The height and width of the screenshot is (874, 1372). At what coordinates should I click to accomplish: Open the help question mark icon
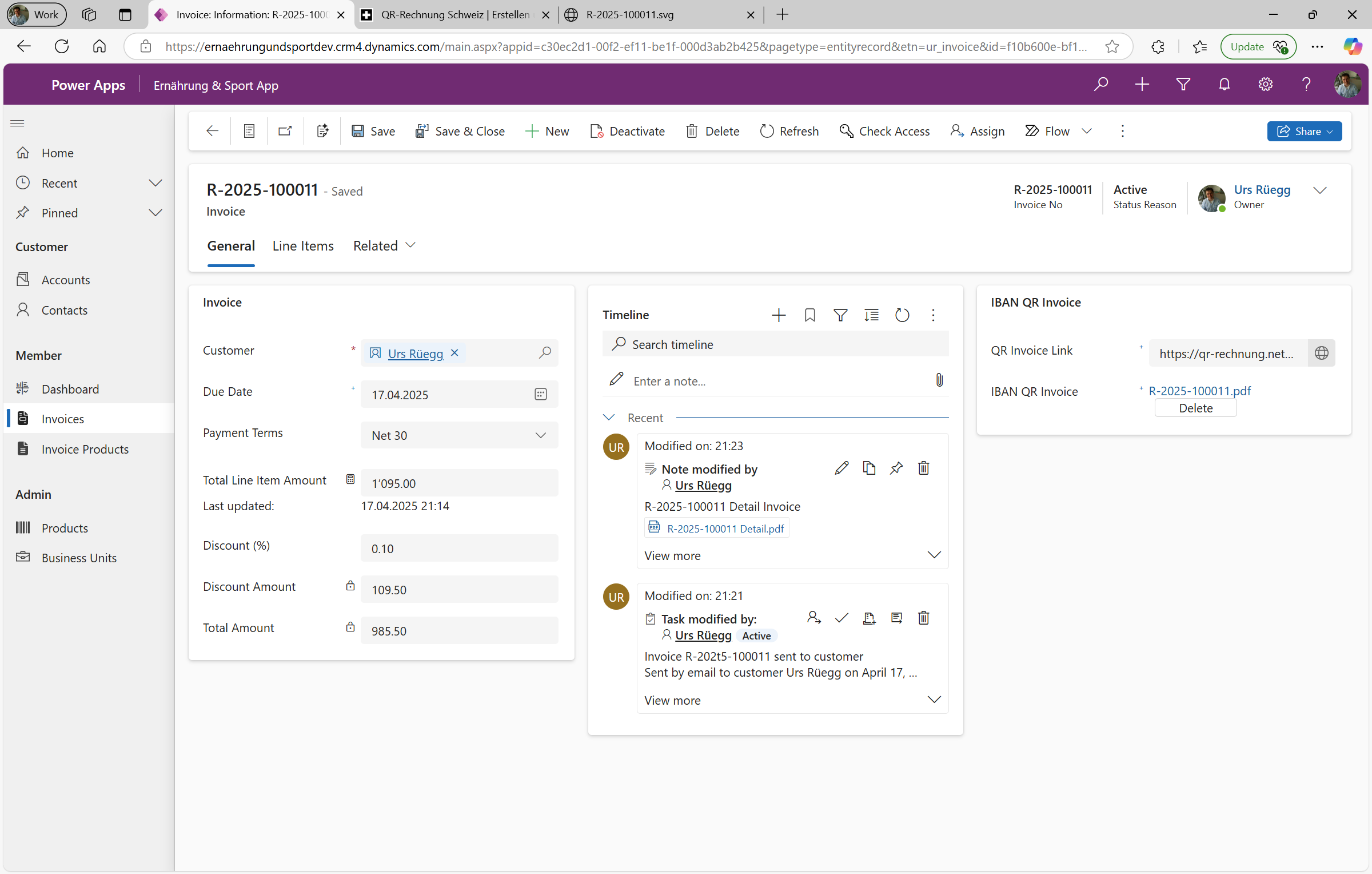tap(1306, 85)
